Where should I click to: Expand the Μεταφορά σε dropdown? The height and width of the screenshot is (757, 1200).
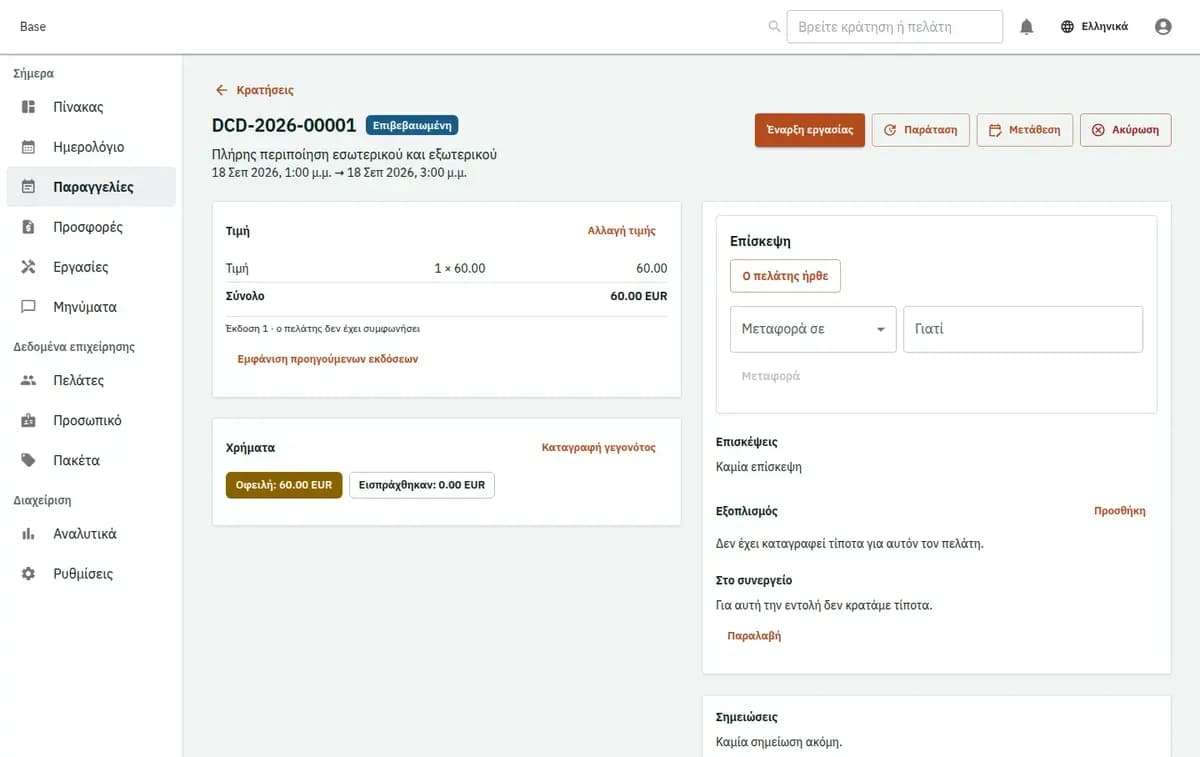(813, 329)
